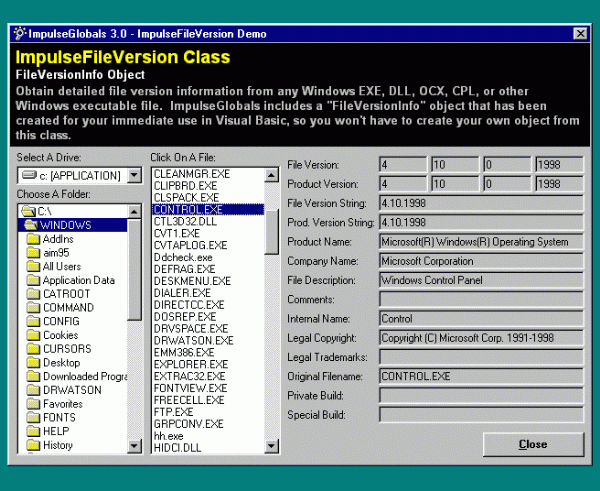Click the All Users folder icon
This screenshot has width=600, height=491.
[34, 266]
